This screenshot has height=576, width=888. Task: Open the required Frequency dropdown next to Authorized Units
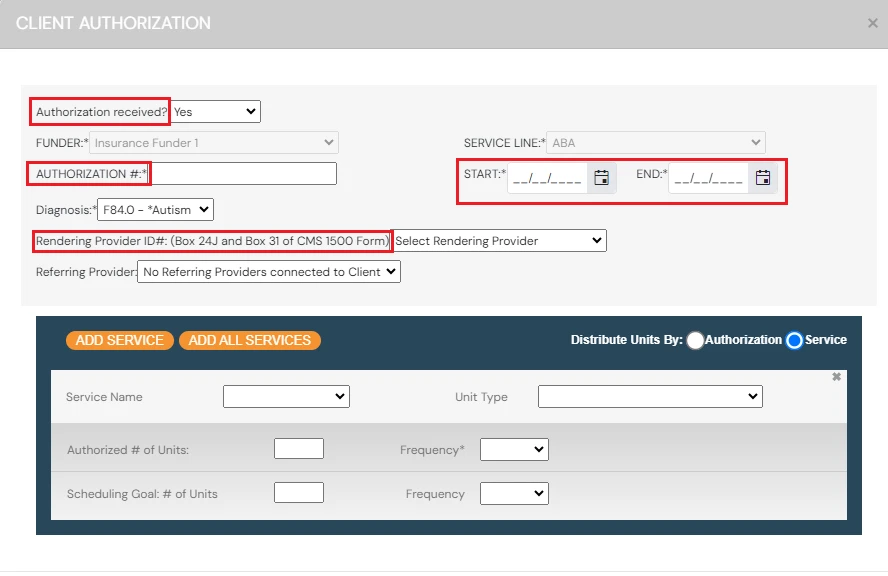[x=514, y=449]
